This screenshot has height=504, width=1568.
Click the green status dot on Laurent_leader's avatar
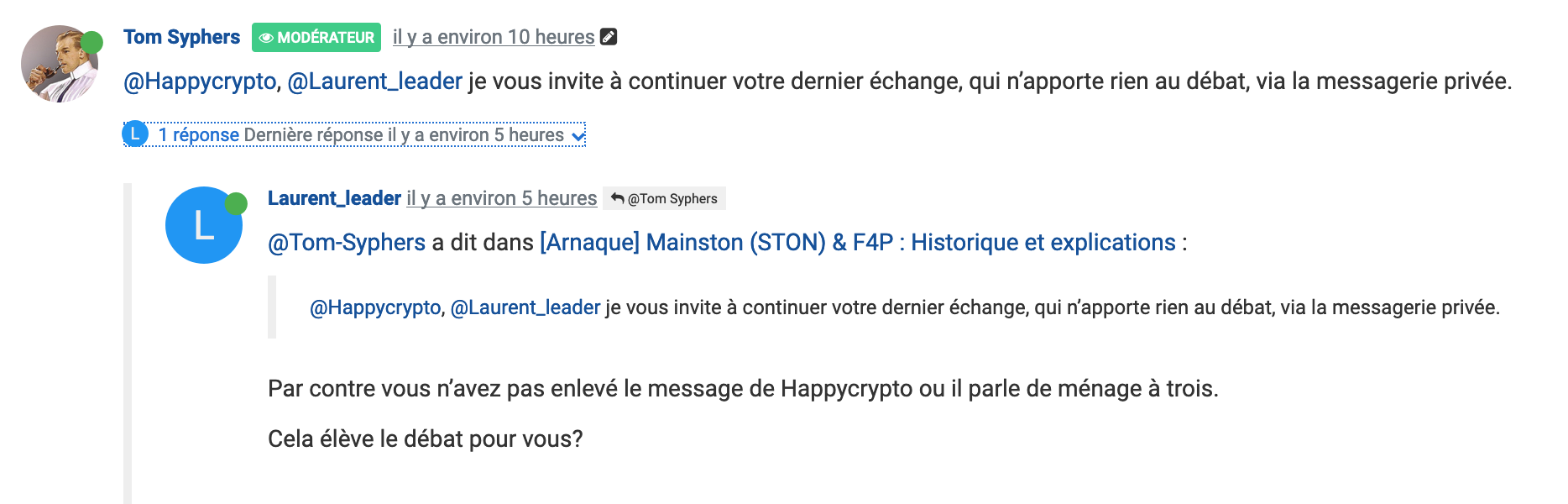236,202
